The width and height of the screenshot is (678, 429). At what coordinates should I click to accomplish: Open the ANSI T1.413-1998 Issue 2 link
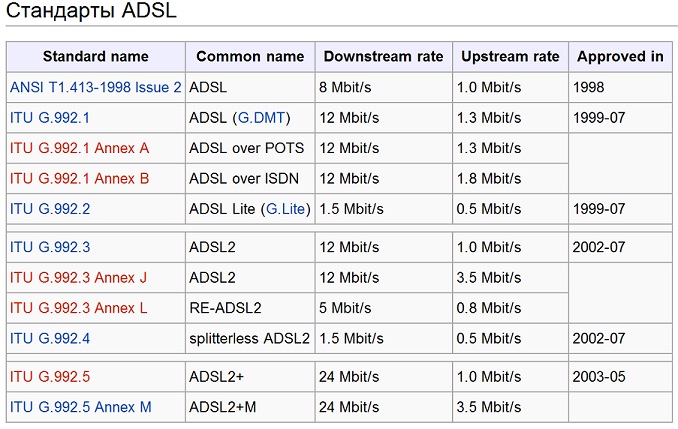pyautogui.click(x=95, y=87)
